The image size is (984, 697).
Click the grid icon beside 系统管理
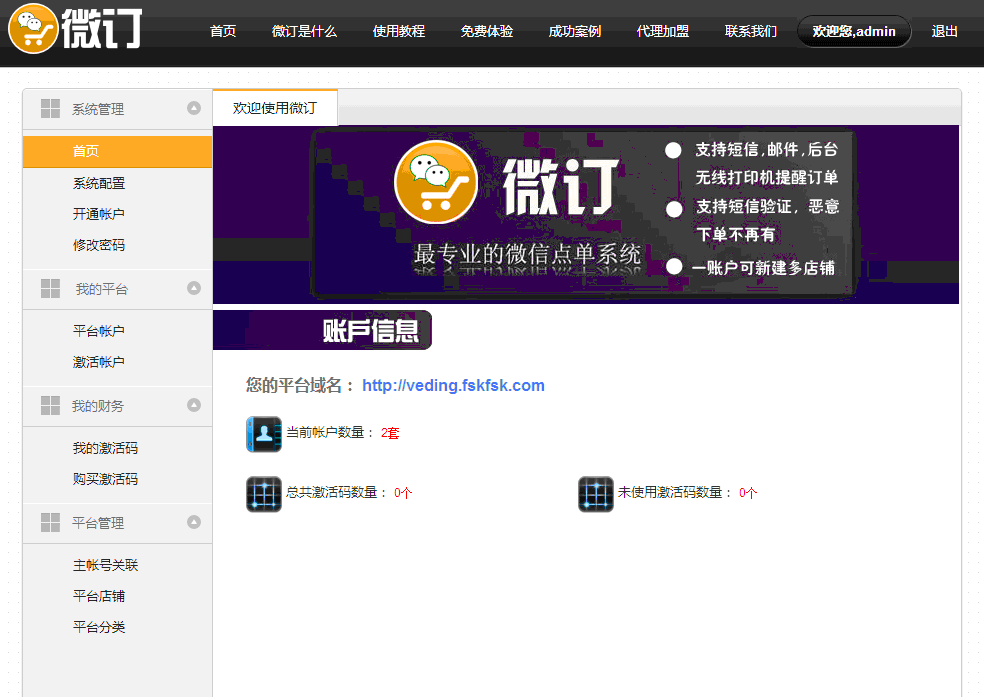(x=50, y=109)
